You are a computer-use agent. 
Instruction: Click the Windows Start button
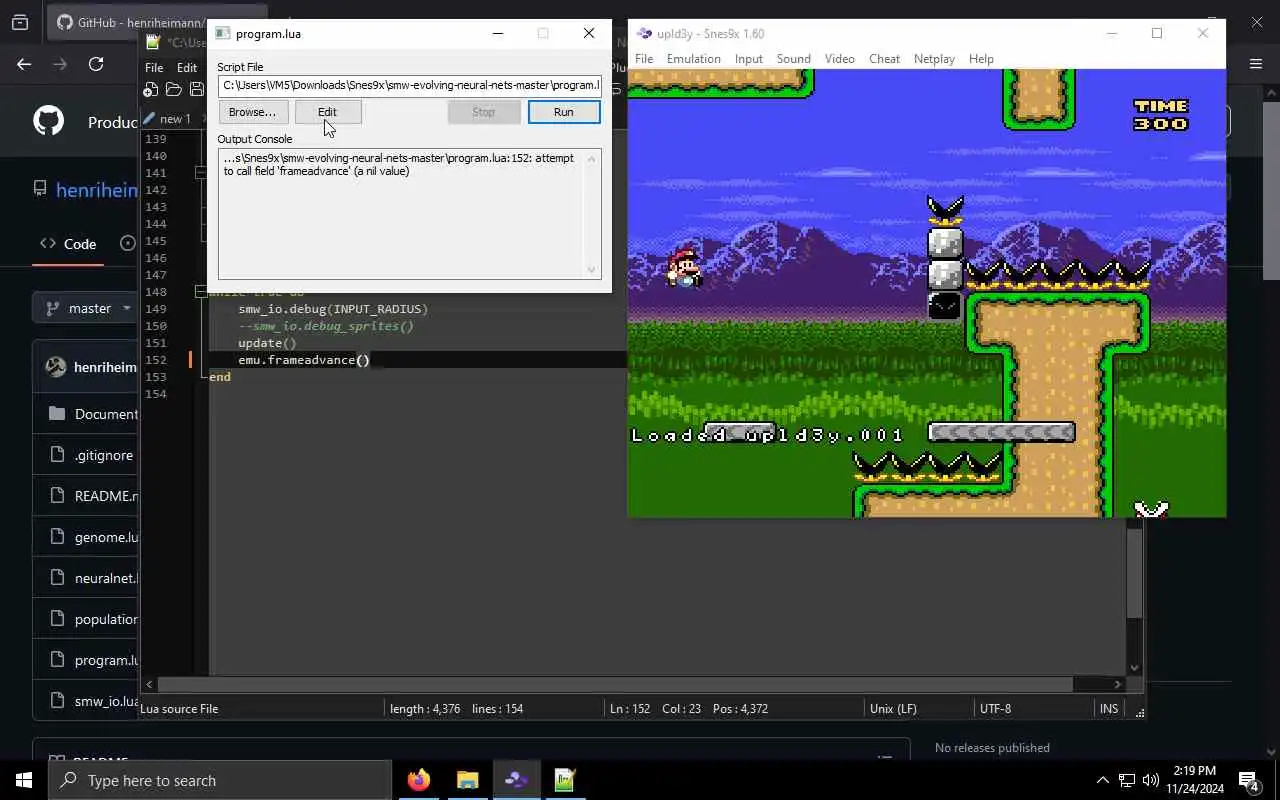(24, 780)
